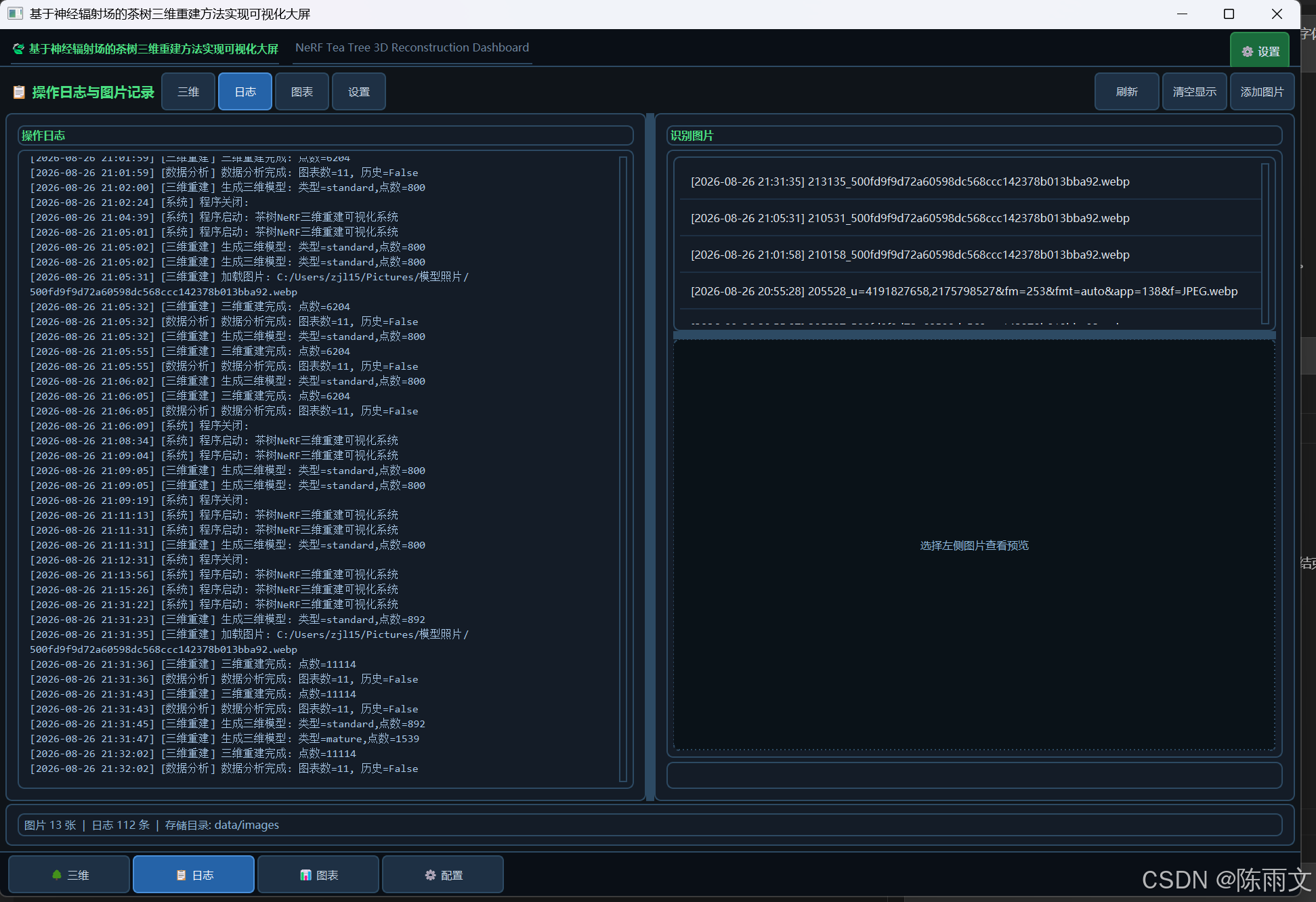Click the clipboard icon beside 操作日志与图片记录

[x=19, y=92]
